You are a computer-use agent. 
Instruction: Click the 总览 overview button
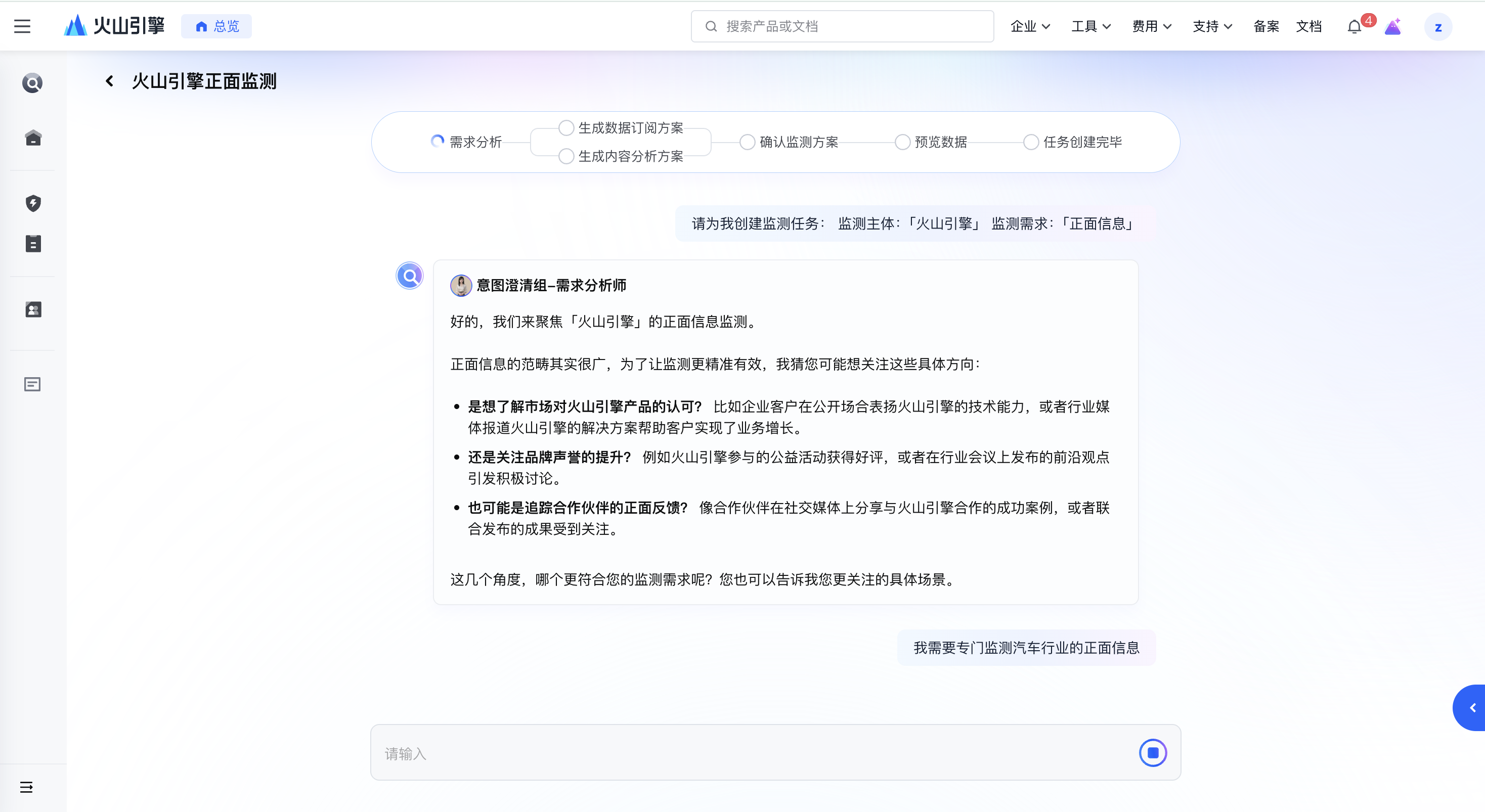[x=217, y=26]
